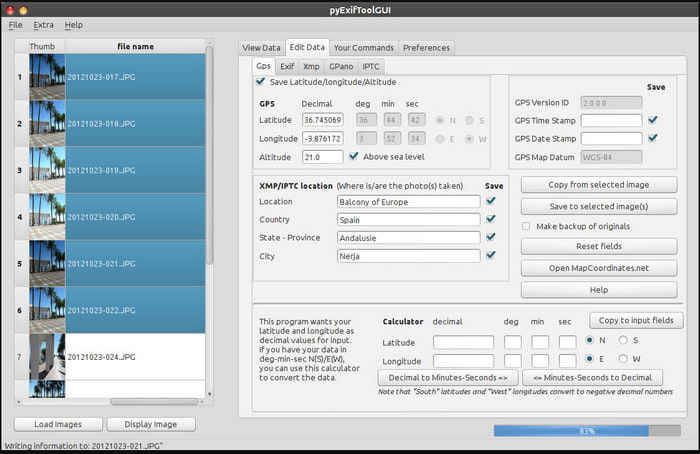Click Decimal to Minutes-Seconds button
Viewport: 700px width, 454px height.
click(447, 378)
